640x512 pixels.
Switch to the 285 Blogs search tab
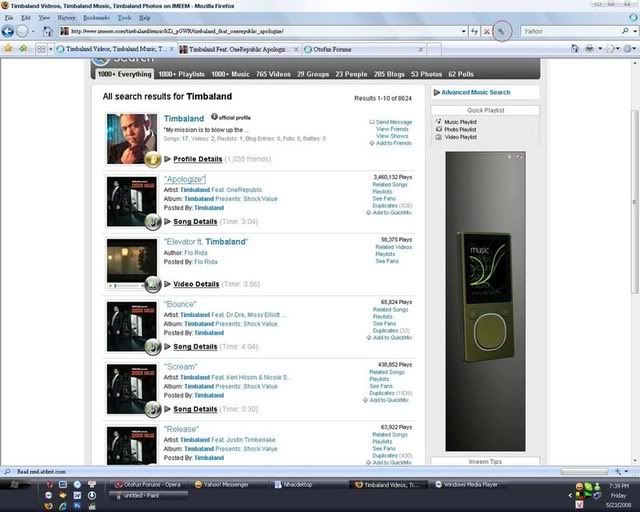[x=389, y=74]
